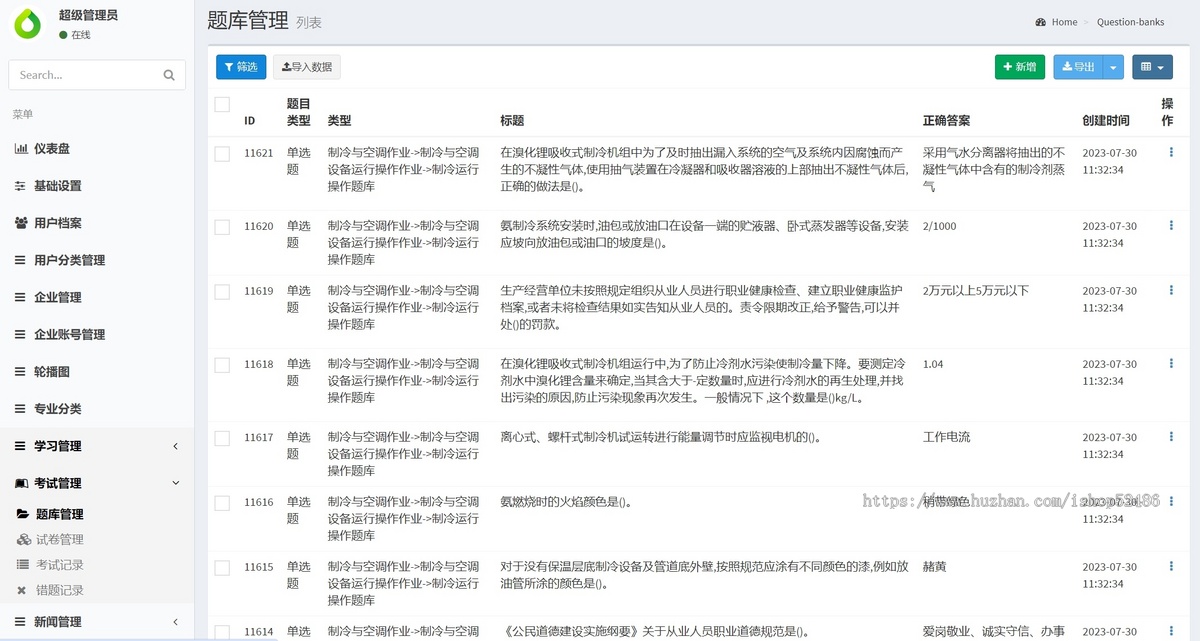Open the 导出 dropdown arrow
The height and width of the screenshot is (641, 1200).
coord(1114,67)
